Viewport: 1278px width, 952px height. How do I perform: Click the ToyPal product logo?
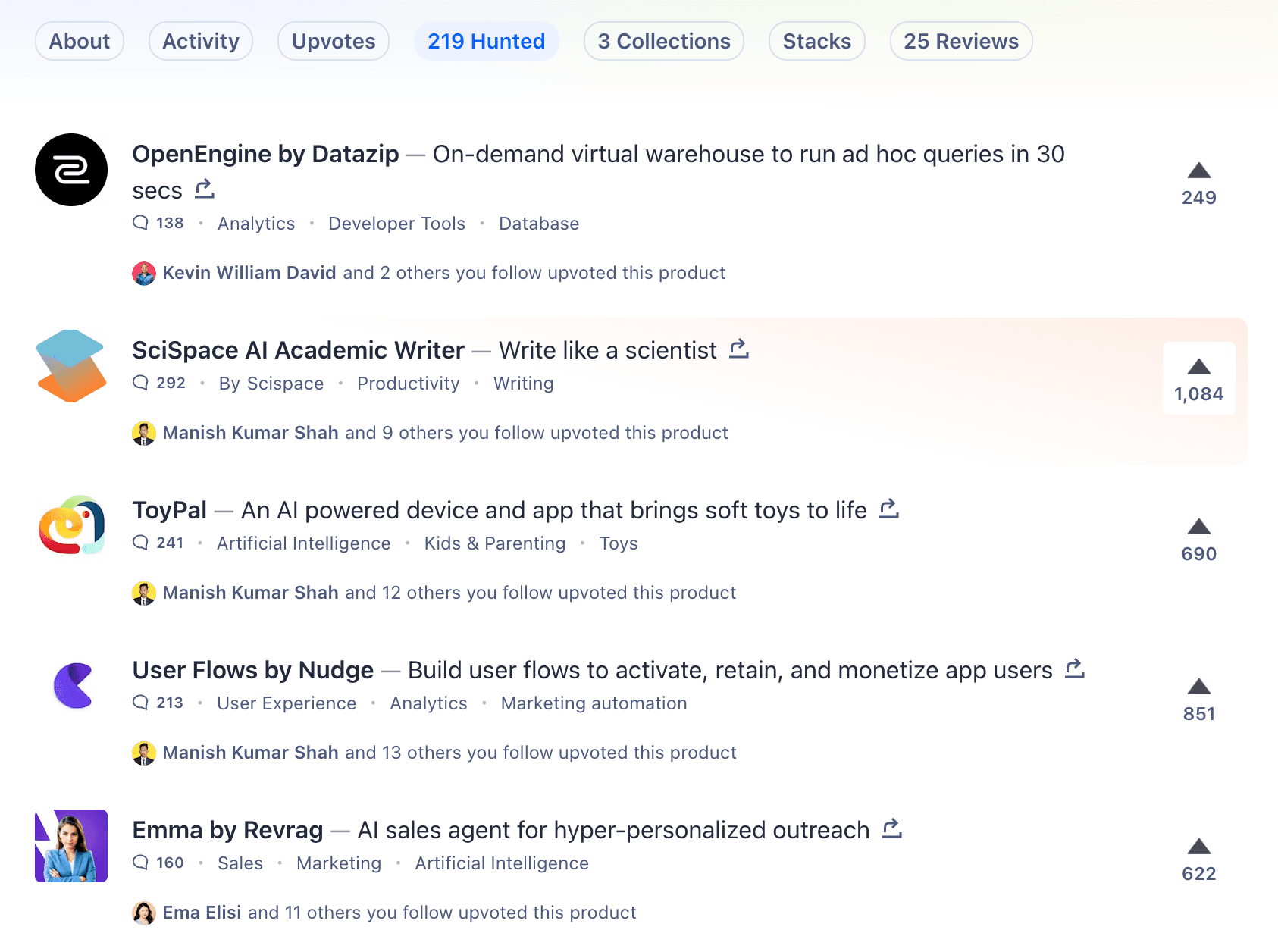tap(71, 526)
